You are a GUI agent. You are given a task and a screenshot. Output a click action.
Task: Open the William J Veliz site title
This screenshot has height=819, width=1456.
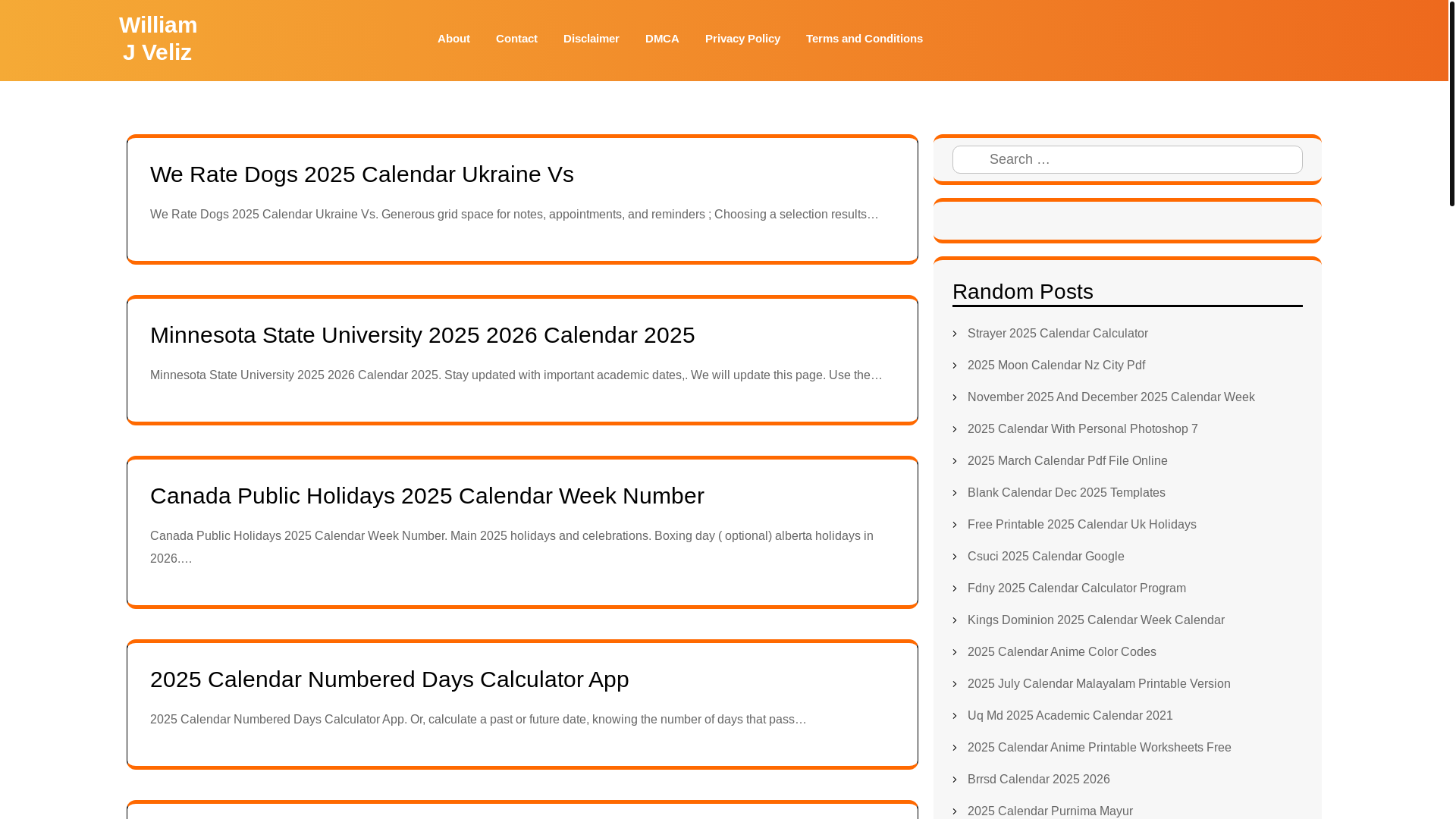(158, 39)
